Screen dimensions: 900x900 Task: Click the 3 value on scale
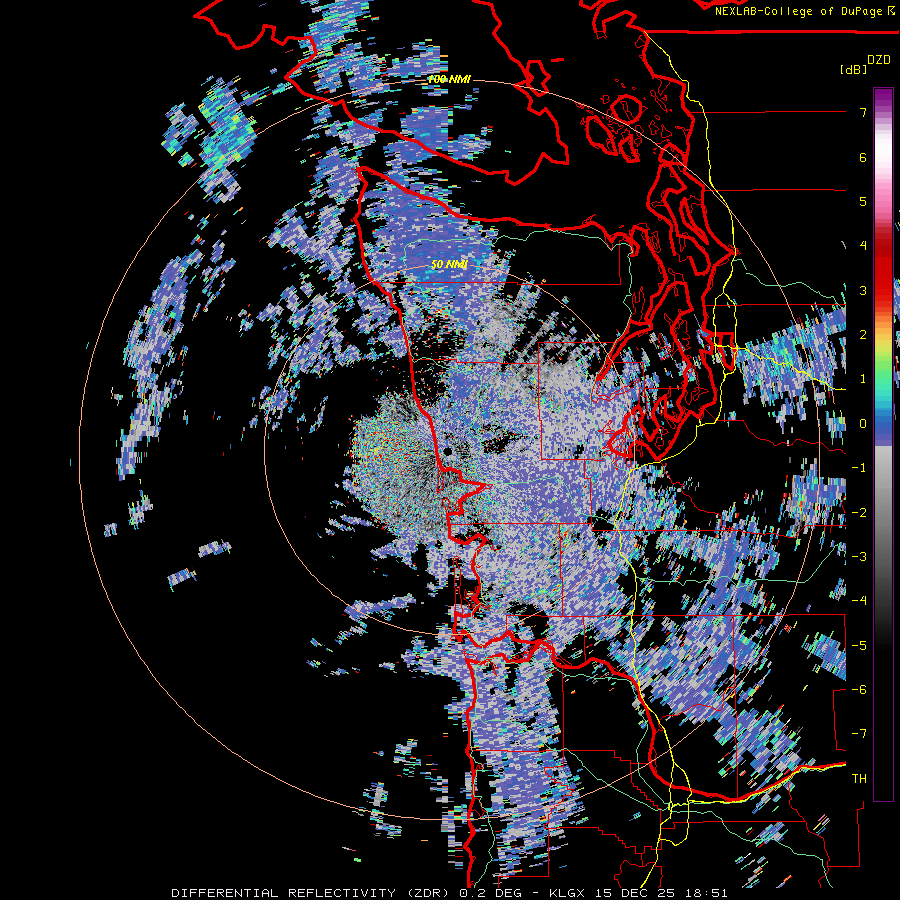pyautogui.click(x=863, y=290)
